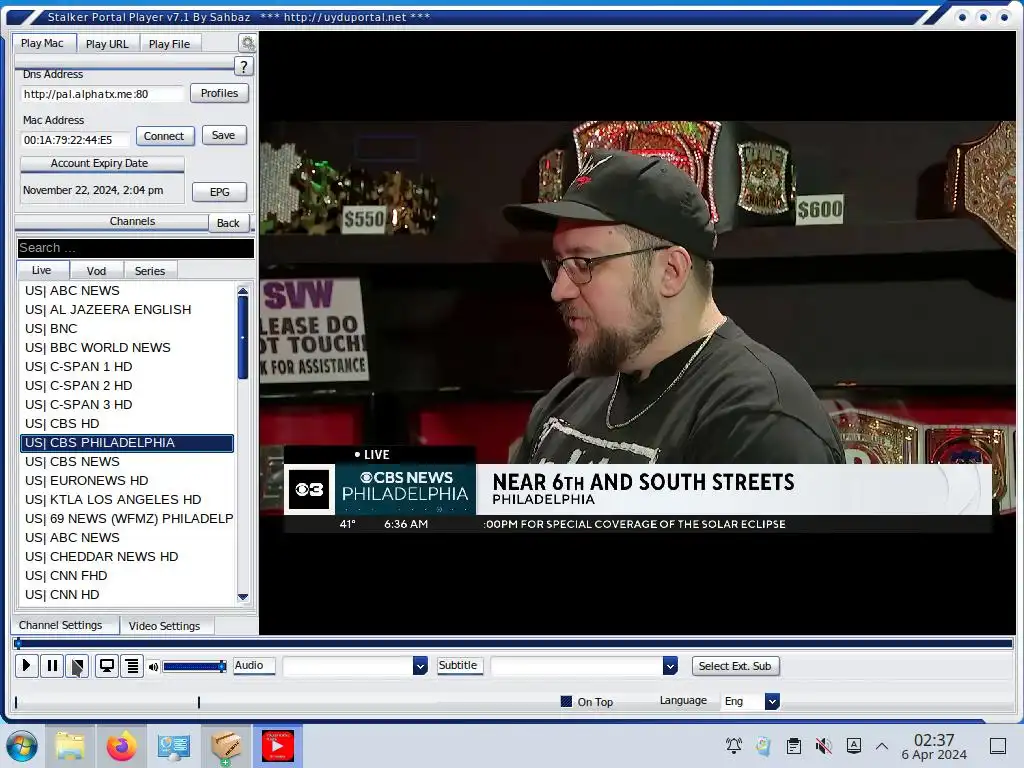
Task: Click the Dns Address input field
Action: point(103,94)
